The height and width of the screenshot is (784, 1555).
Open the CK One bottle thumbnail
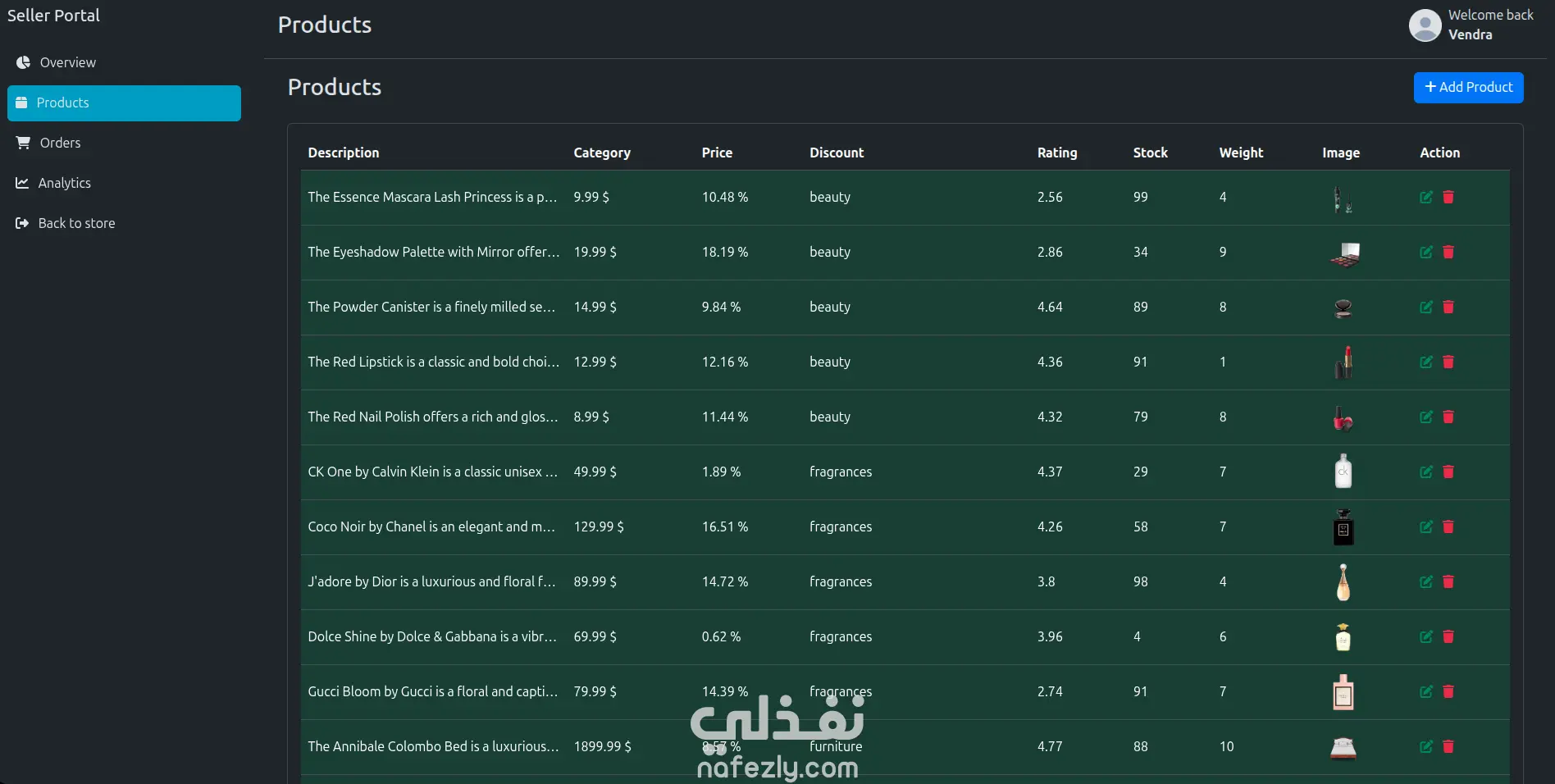coord(1343,472)
